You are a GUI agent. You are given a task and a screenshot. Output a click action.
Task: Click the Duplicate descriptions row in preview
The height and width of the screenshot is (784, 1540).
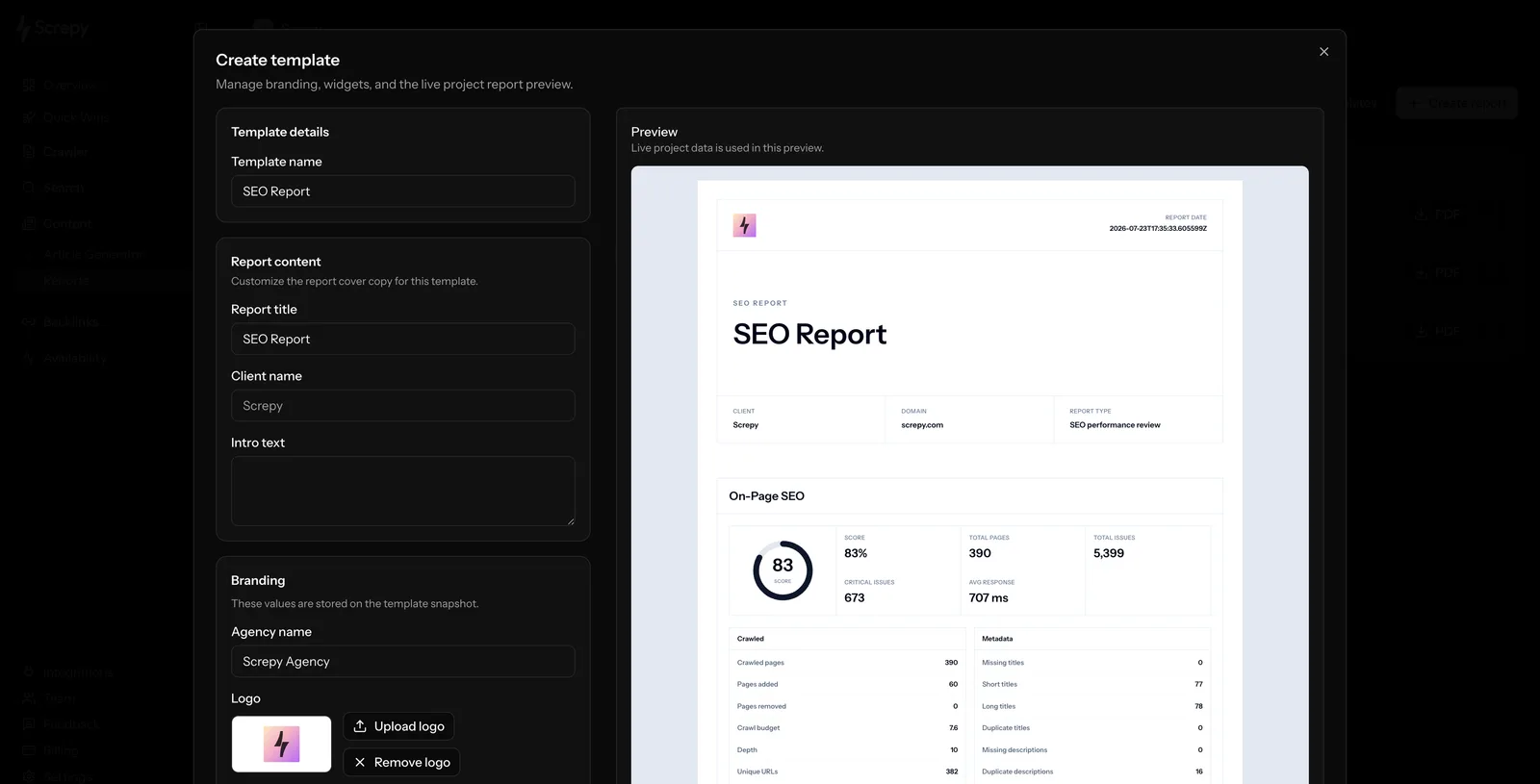(1092, 771)
